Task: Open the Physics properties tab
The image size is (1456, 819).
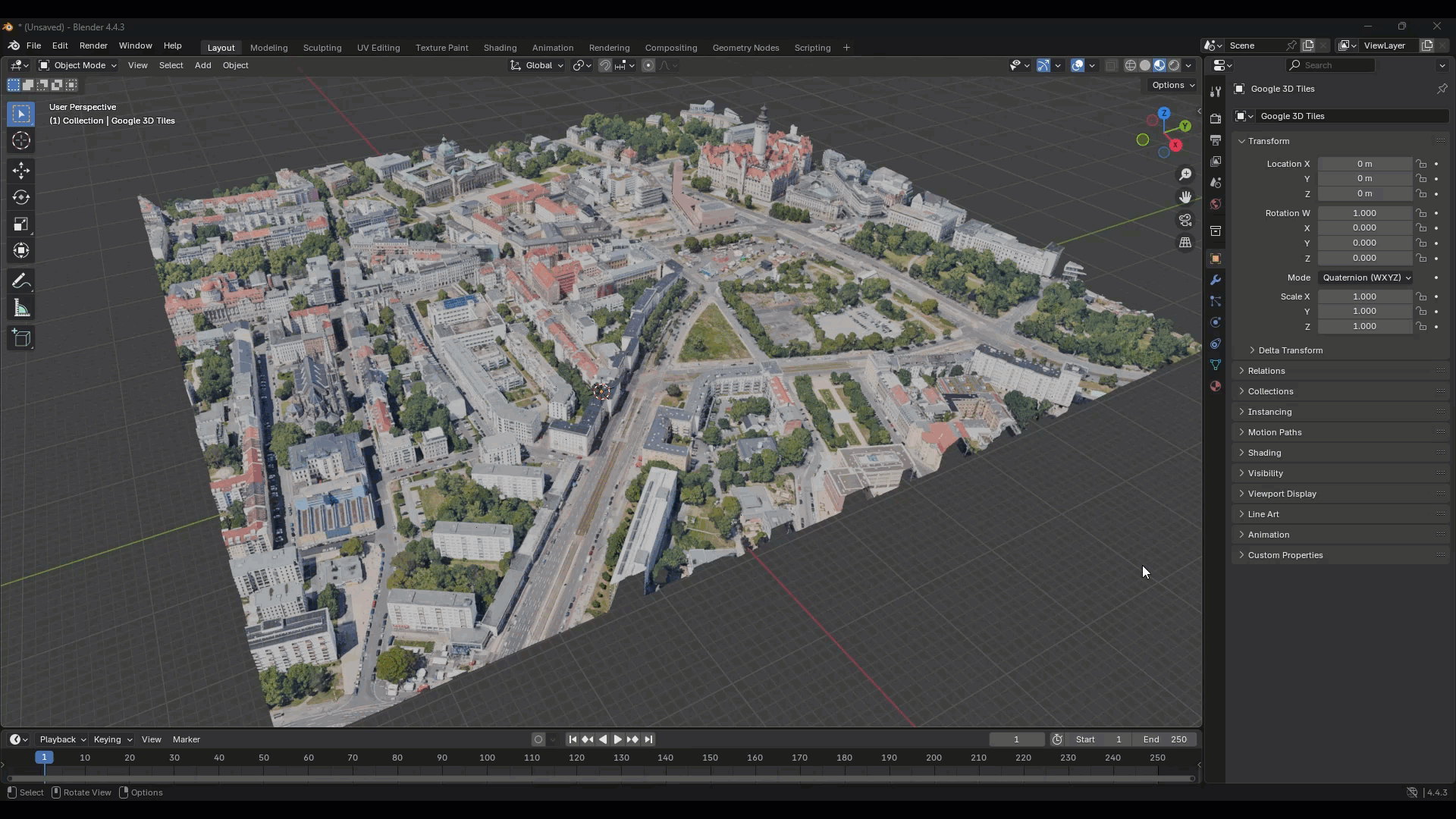Action: pos(1216,322)
